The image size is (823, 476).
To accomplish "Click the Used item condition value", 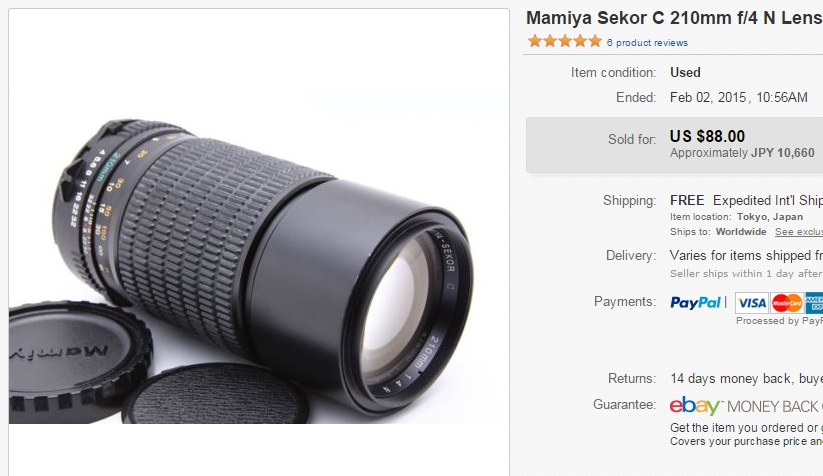I will click(685, 72).
